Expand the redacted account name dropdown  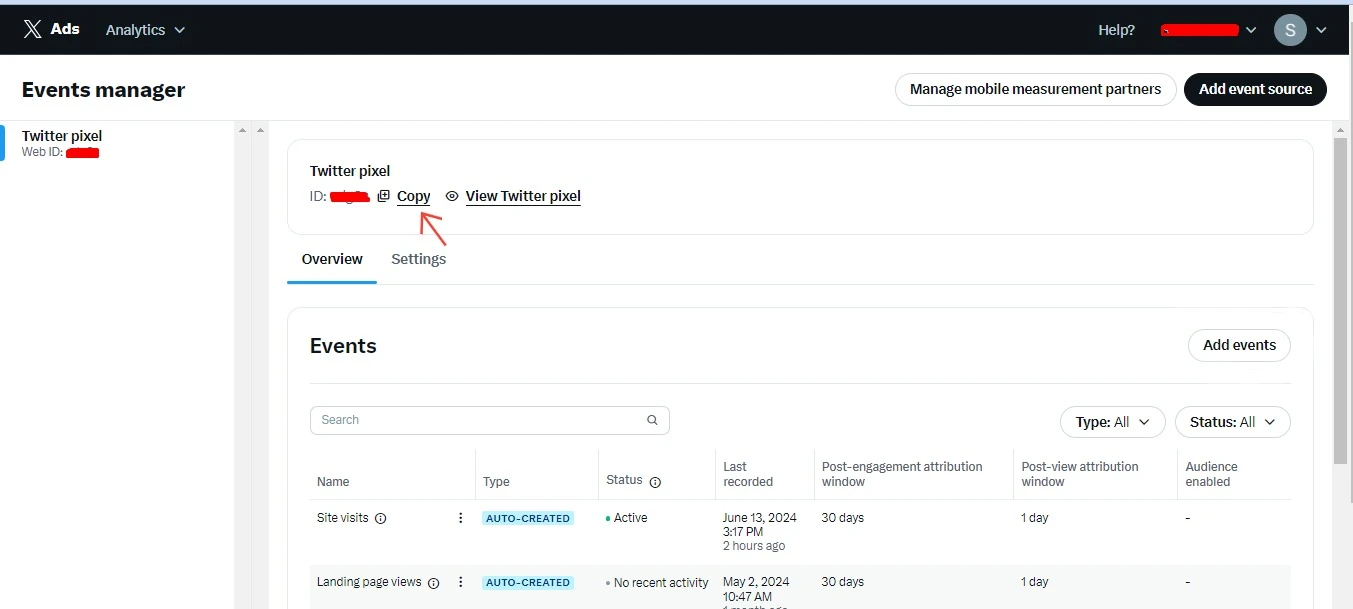(1208, 30)
